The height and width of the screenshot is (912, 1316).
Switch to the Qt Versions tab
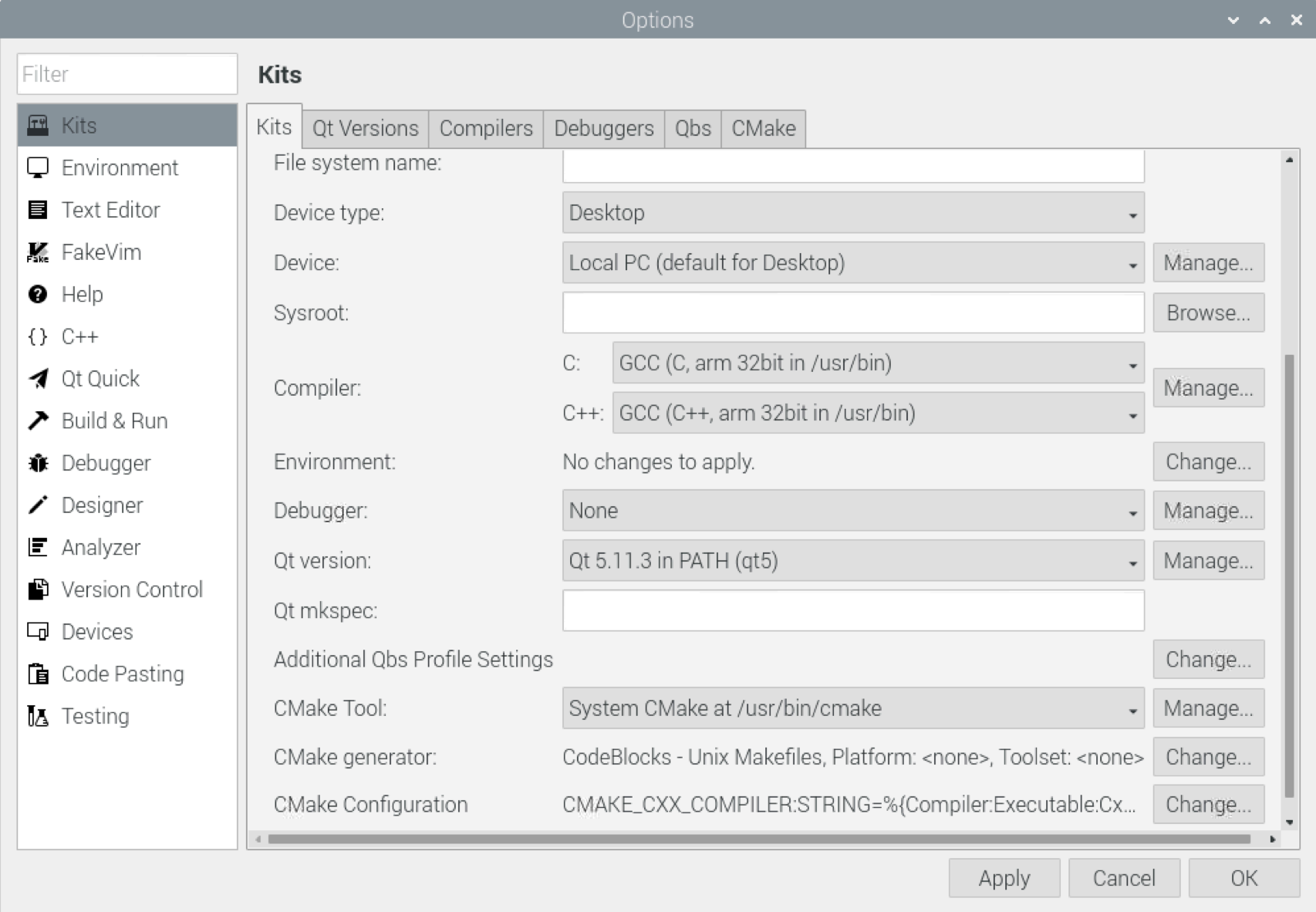364,128
